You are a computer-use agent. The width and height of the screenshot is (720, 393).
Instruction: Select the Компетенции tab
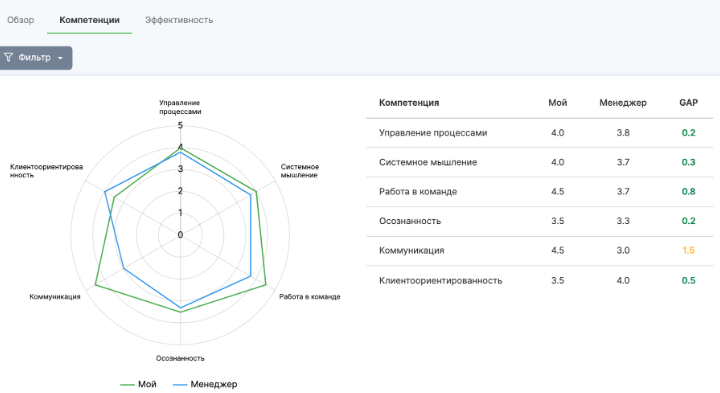click(90, 20)
